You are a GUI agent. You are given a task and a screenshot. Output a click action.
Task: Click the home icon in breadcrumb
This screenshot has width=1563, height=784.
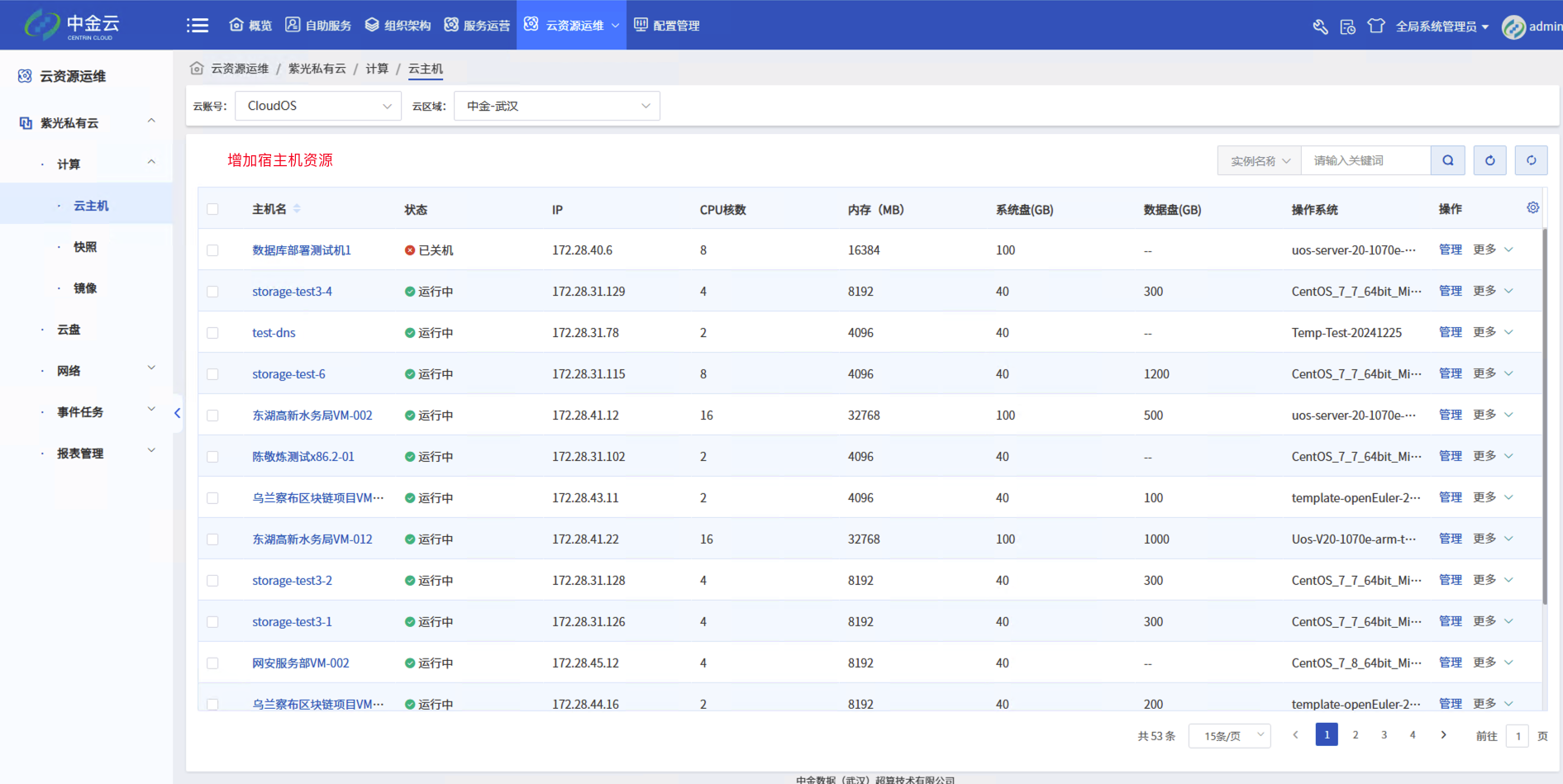coord(197,69)
